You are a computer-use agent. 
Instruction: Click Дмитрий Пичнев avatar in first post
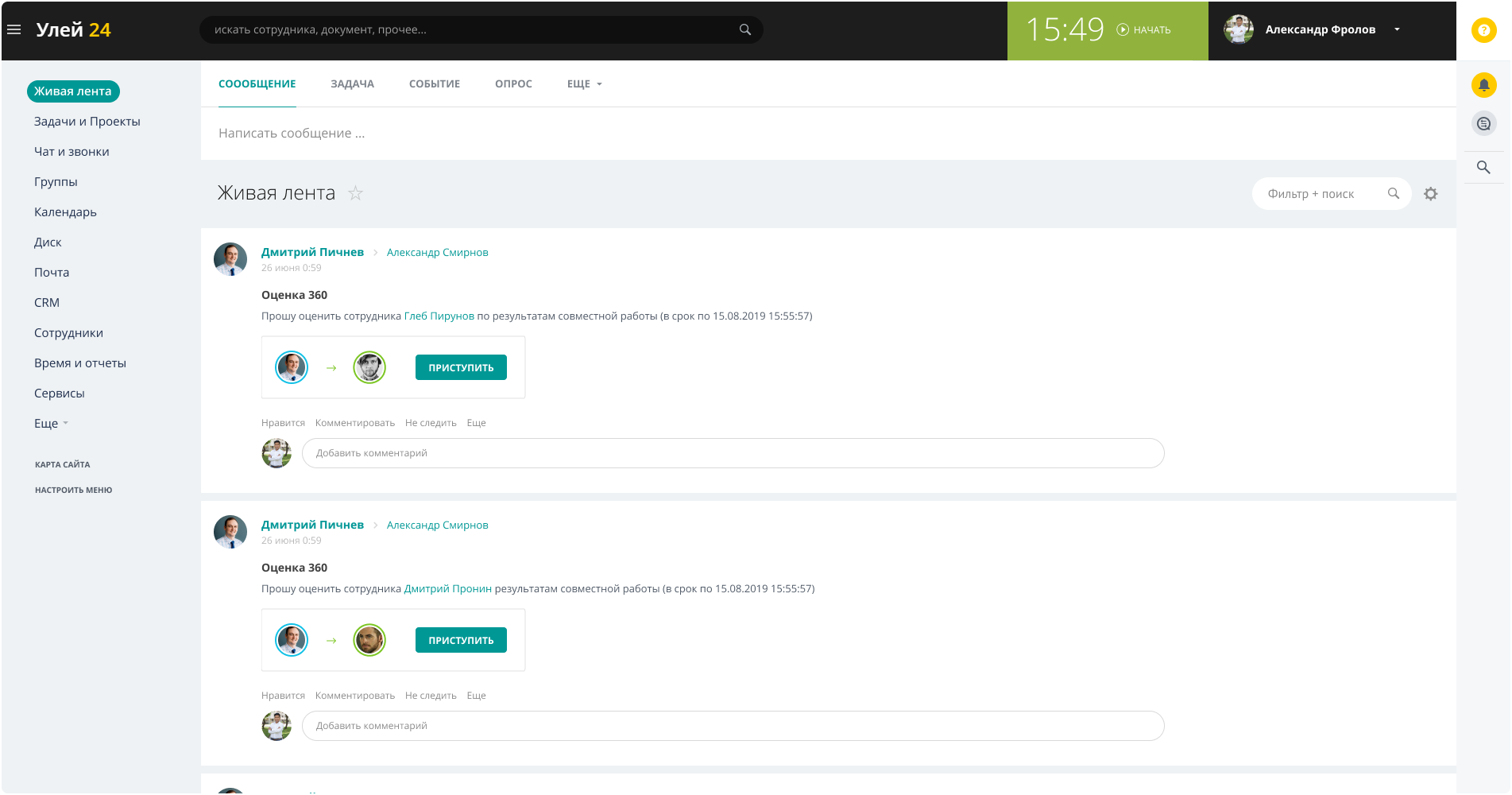[x=230, y=259]
